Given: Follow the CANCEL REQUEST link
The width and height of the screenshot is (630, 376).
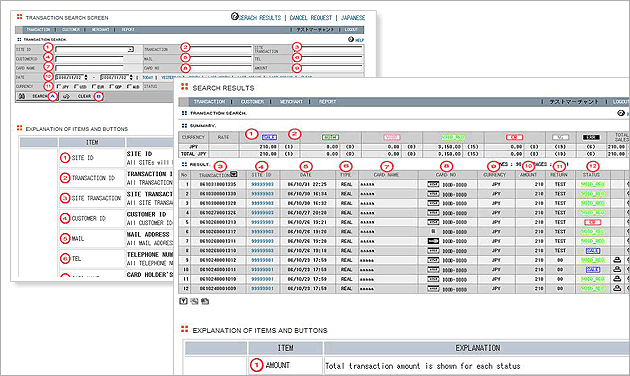Looking at the screenshot, I should (x=311, y=18).
